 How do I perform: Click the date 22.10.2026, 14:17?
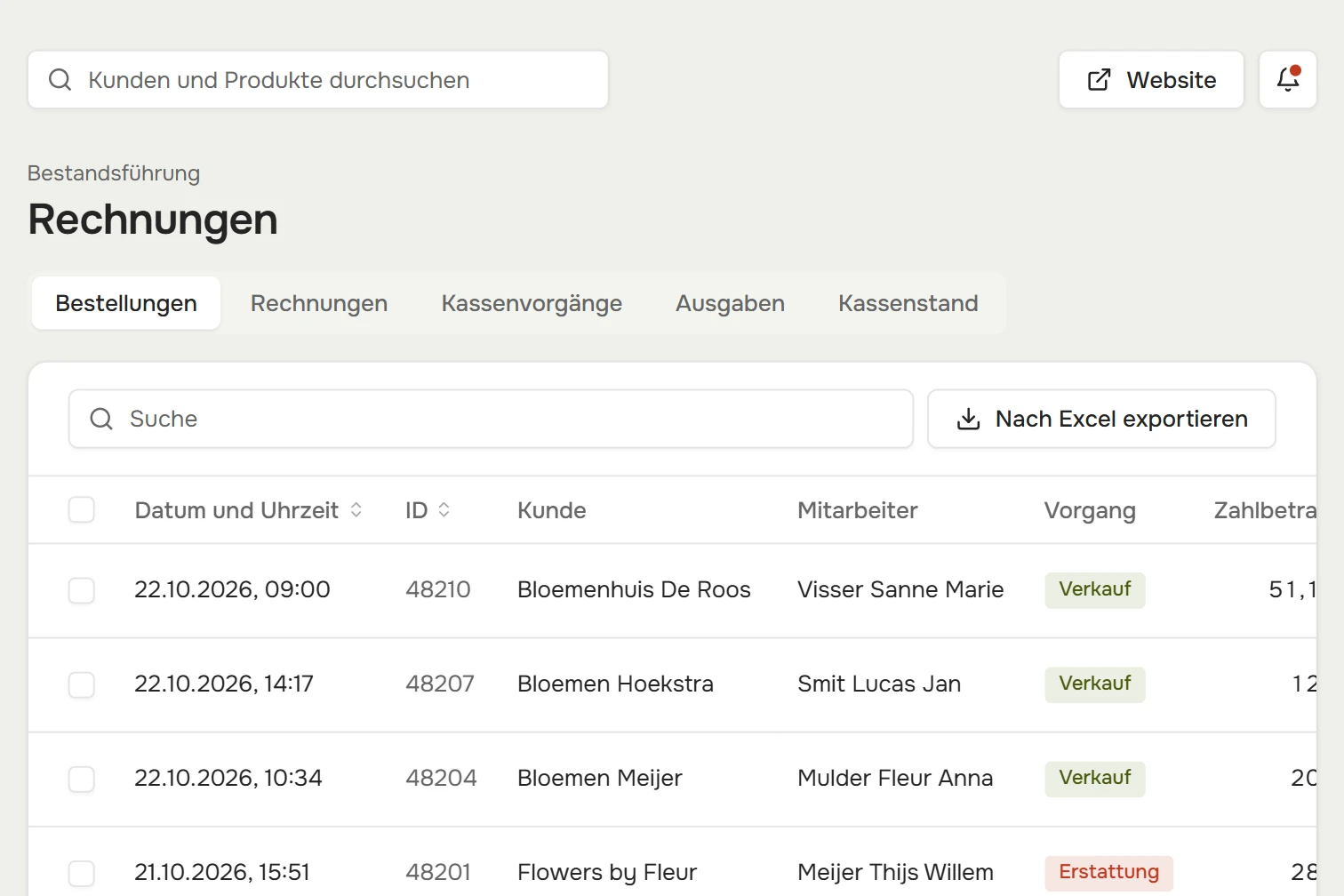pyautogui.click(x=224, y=684)
